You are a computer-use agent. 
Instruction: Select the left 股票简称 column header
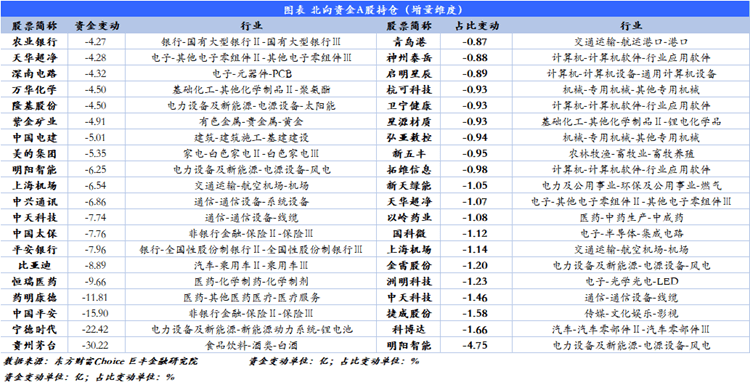(x=34, y=26)
